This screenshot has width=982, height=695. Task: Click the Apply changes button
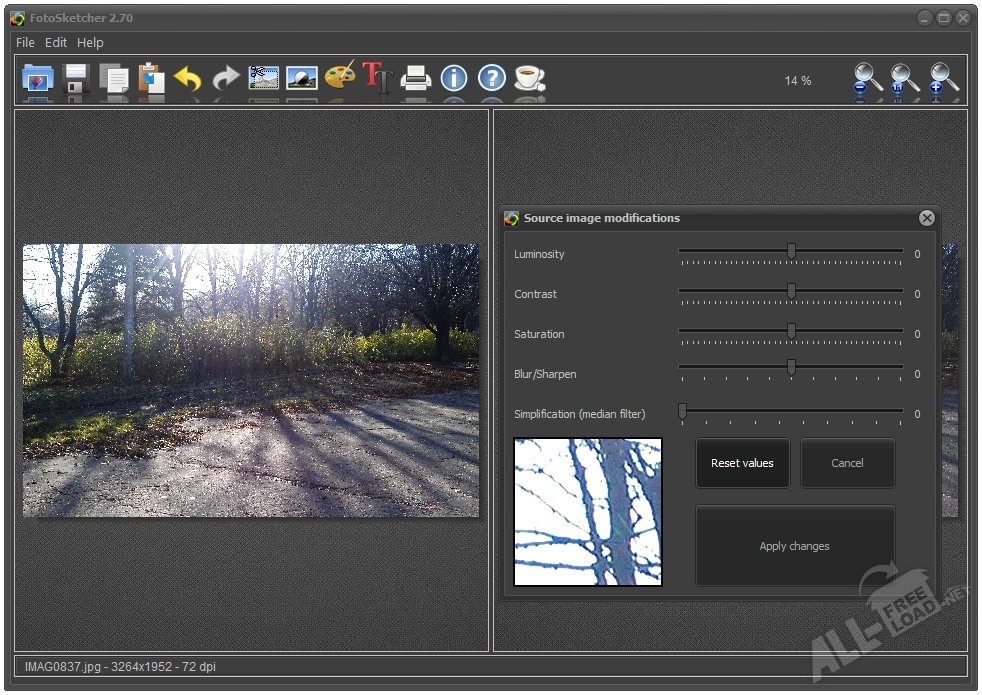pyautogui.click(x=795, y=546)
